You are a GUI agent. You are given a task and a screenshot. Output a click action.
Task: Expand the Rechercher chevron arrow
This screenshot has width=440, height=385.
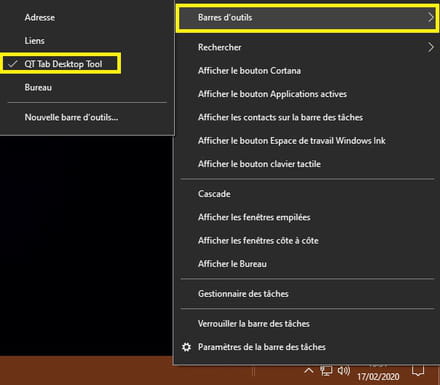(x=430, y=47)
